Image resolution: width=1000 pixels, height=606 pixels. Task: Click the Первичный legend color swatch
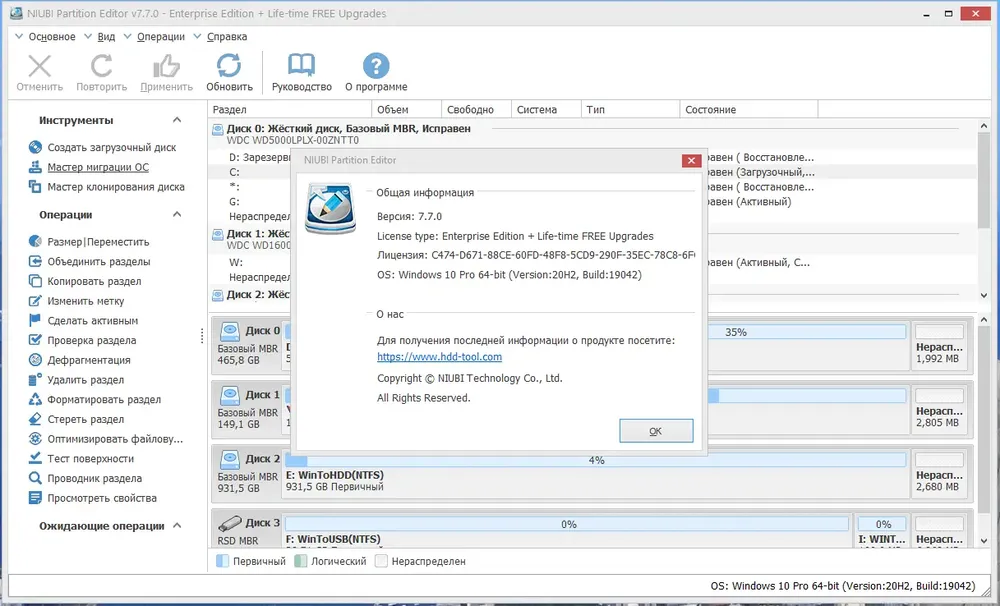pos(223,561)
